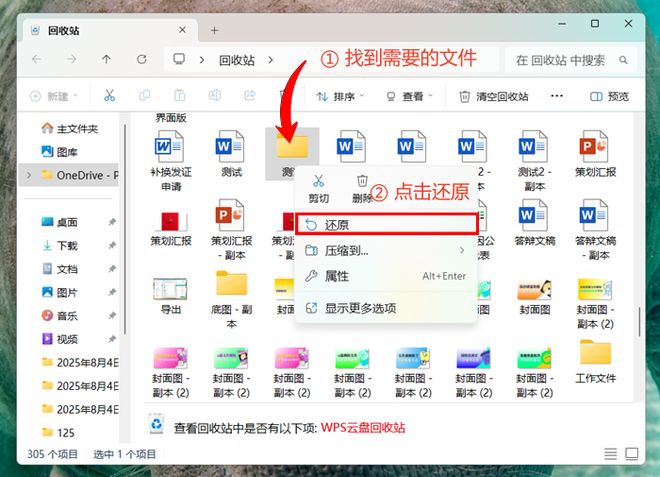Image resolution: width=660 pixels, height=477 pixels.
Task: Switch to details view using the status bar icon
Action: point(610,453)
